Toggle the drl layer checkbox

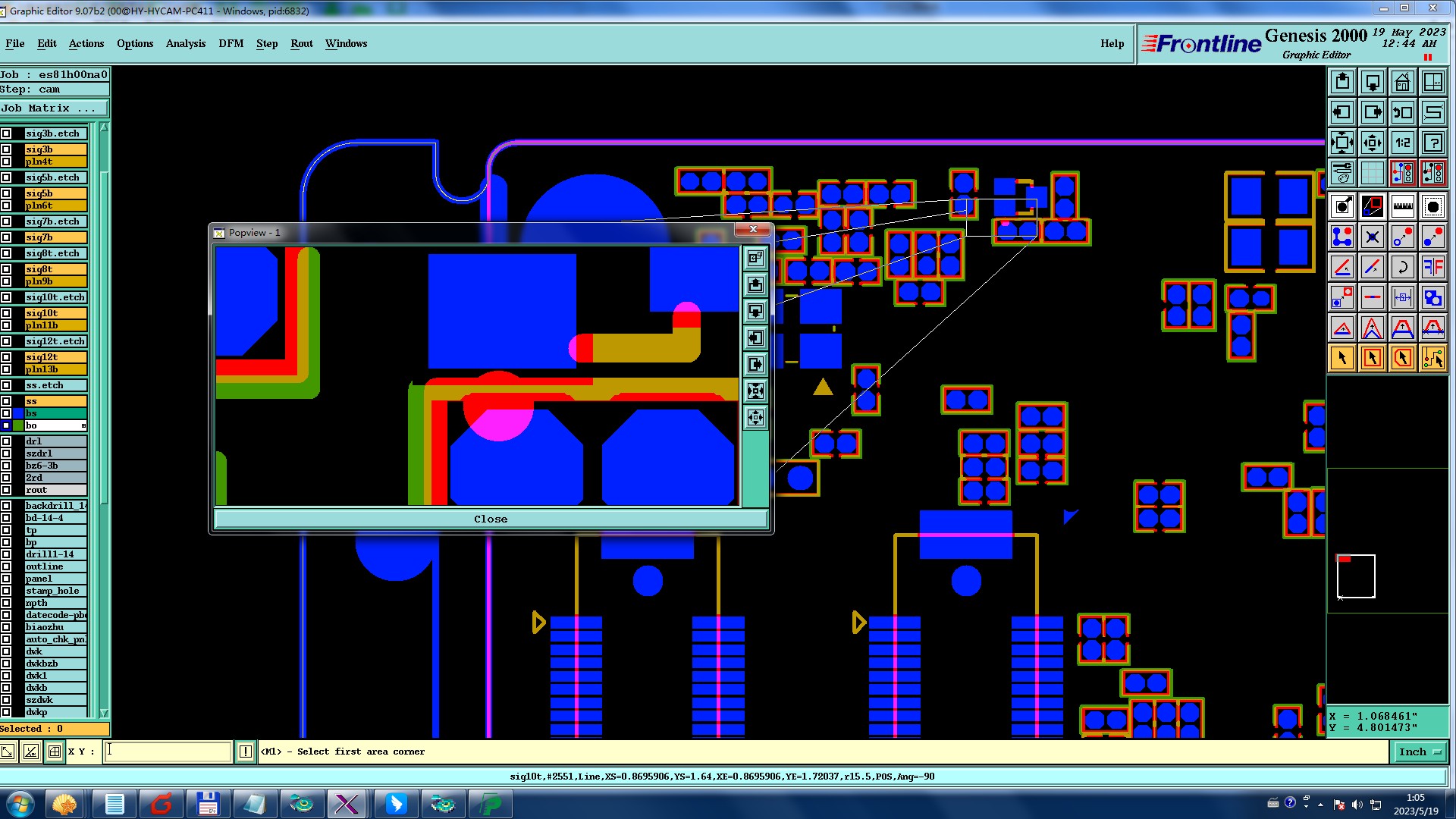pyautogui.click(x=7, y=441)
